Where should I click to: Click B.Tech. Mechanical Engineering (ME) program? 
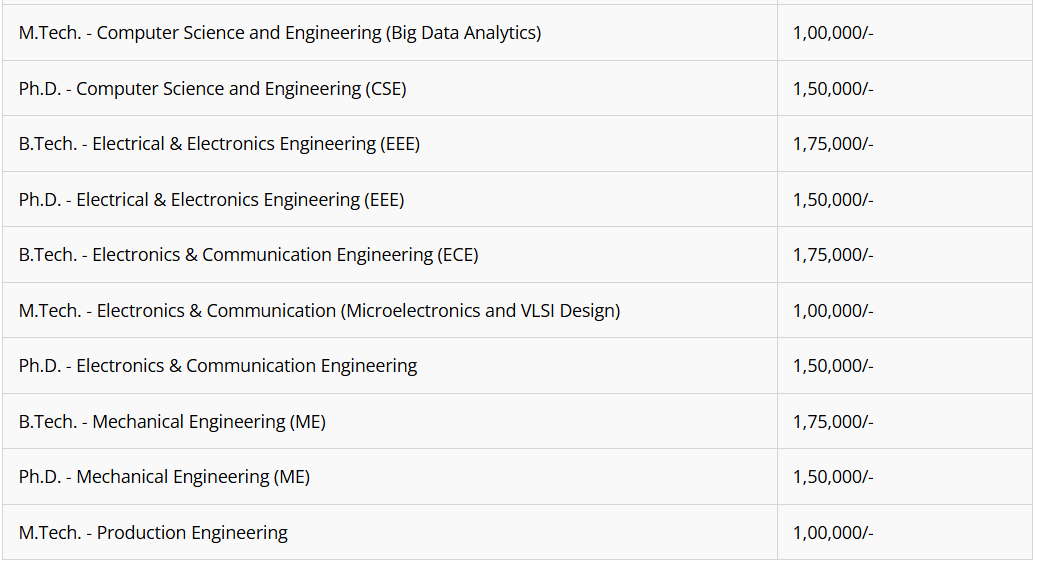[x=172, y=422]
